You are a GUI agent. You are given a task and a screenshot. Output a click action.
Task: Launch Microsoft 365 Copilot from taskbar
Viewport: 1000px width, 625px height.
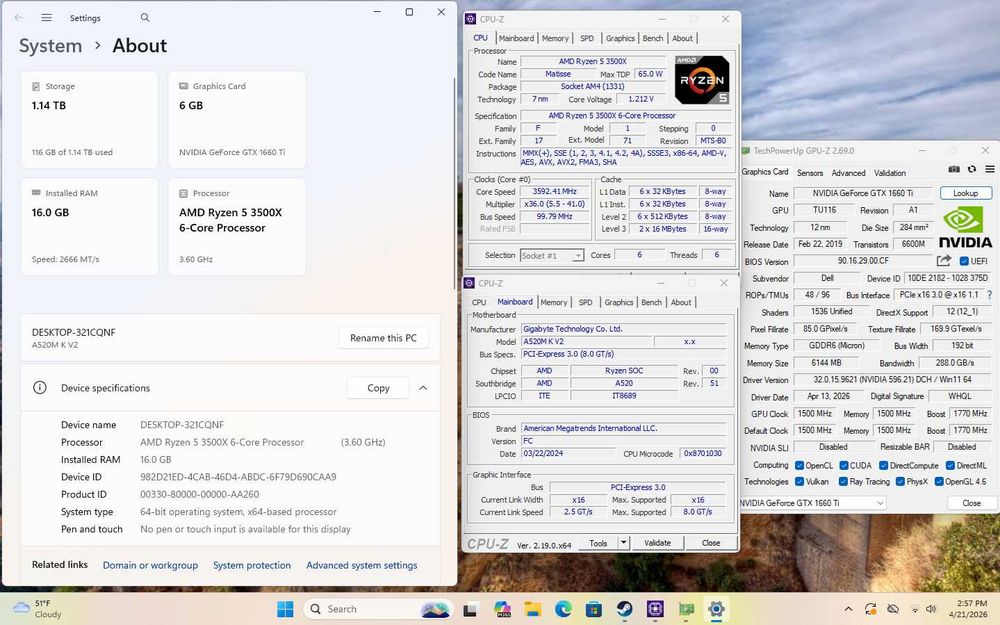pos(503,609)
